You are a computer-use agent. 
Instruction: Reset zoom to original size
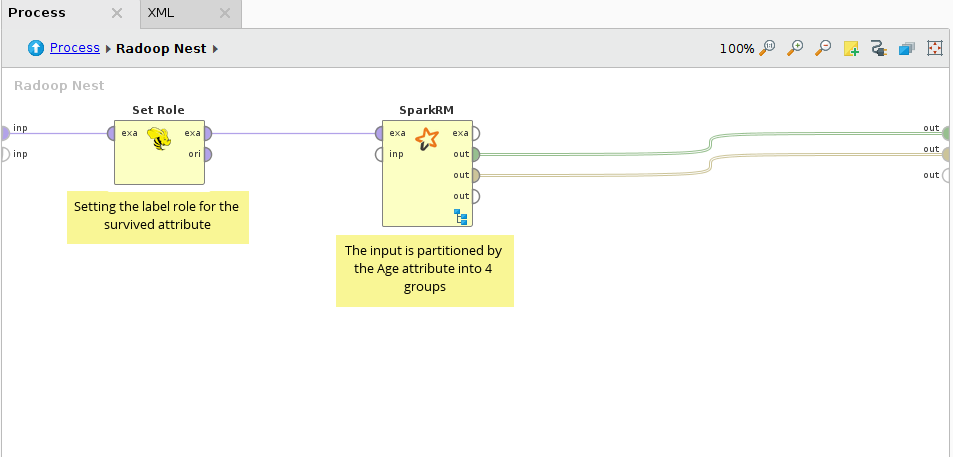[768, 48]
